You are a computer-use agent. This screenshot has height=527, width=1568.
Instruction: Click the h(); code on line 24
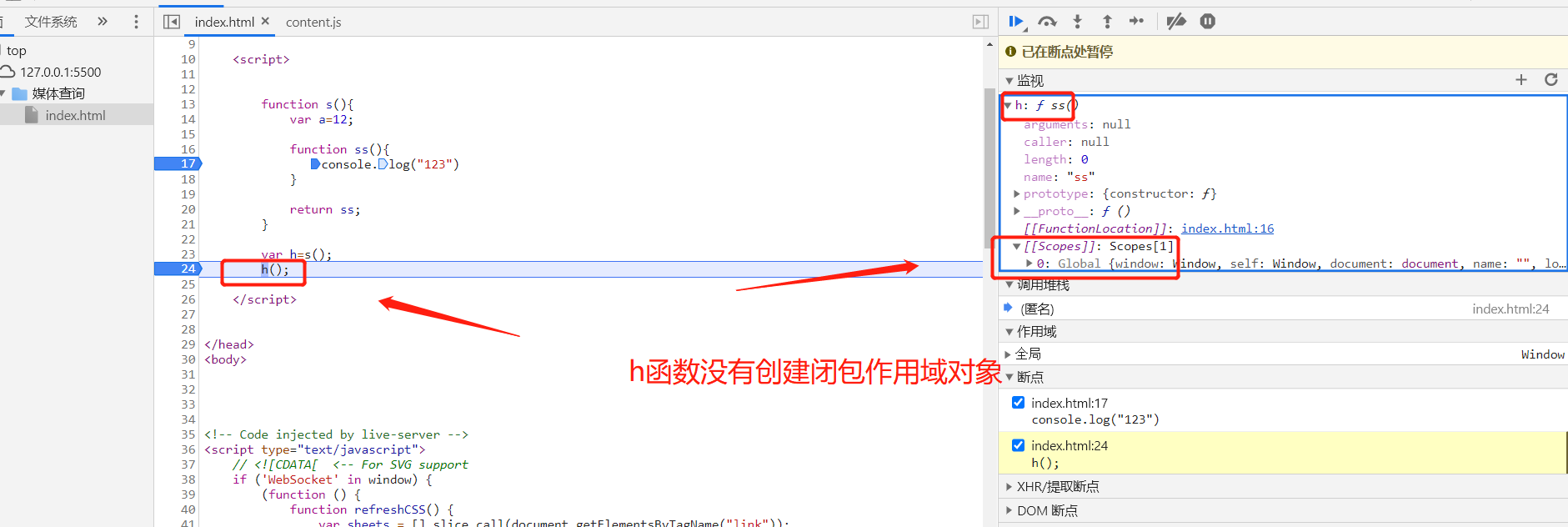275,269
